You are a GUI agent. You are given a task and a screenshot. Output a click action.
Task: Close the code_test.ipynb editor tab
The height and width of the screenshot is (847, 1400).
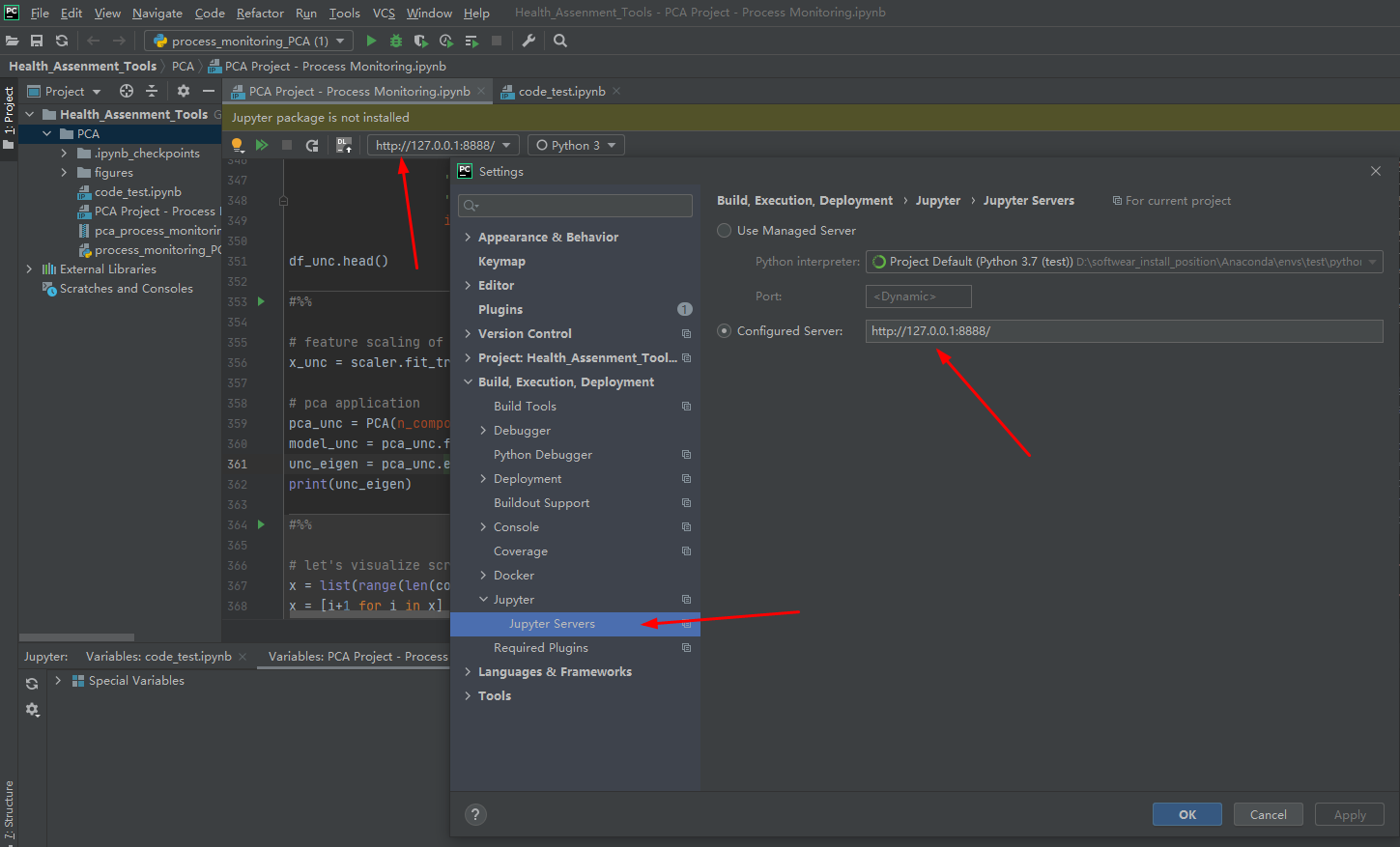coord(616,91)
